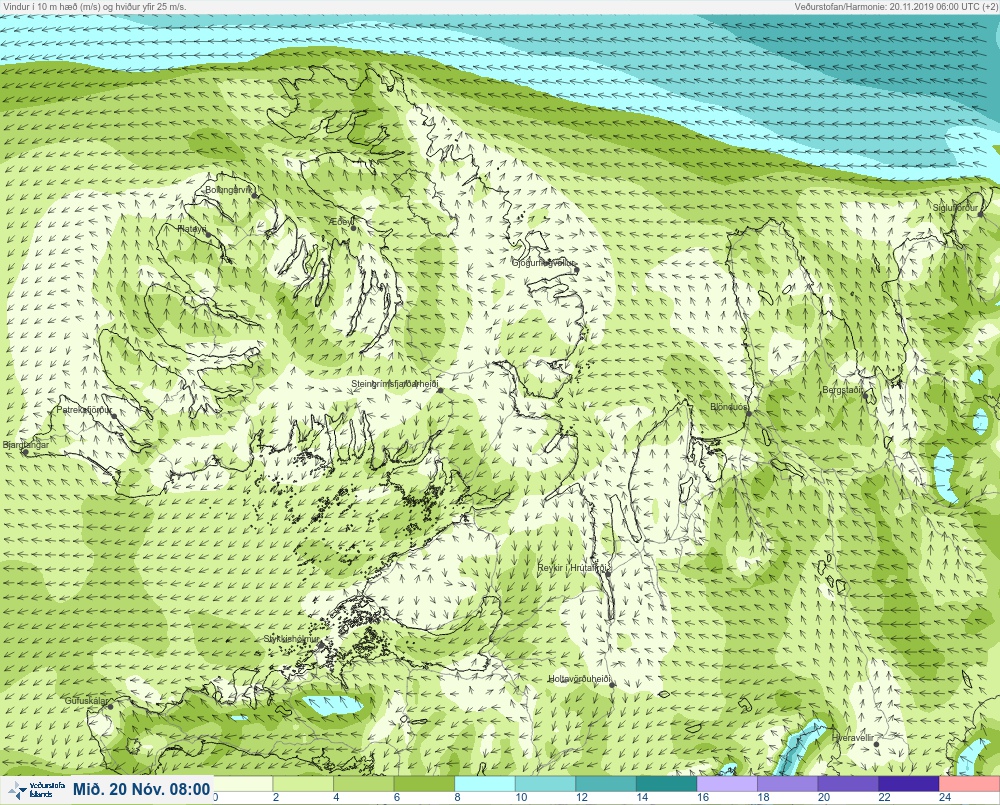The width and height of the screenshot is (1000, 805).
Task: Click the Veðurstofa Íslands logo
Action: point(36,790)
